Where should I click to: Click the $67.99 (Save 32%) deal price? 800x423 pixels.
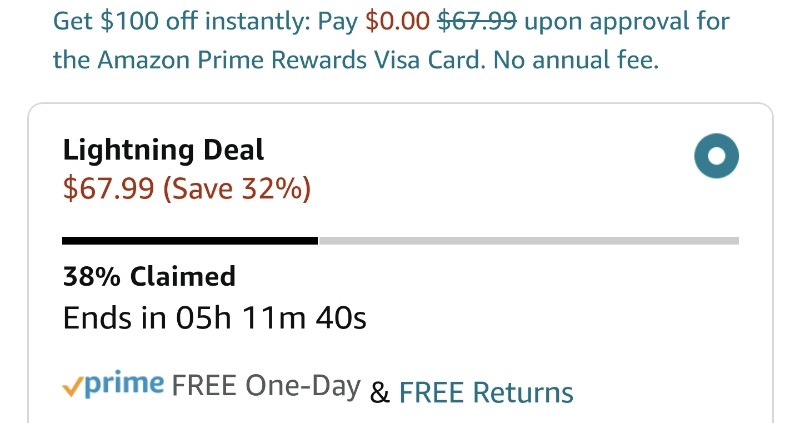pos(187,188)
